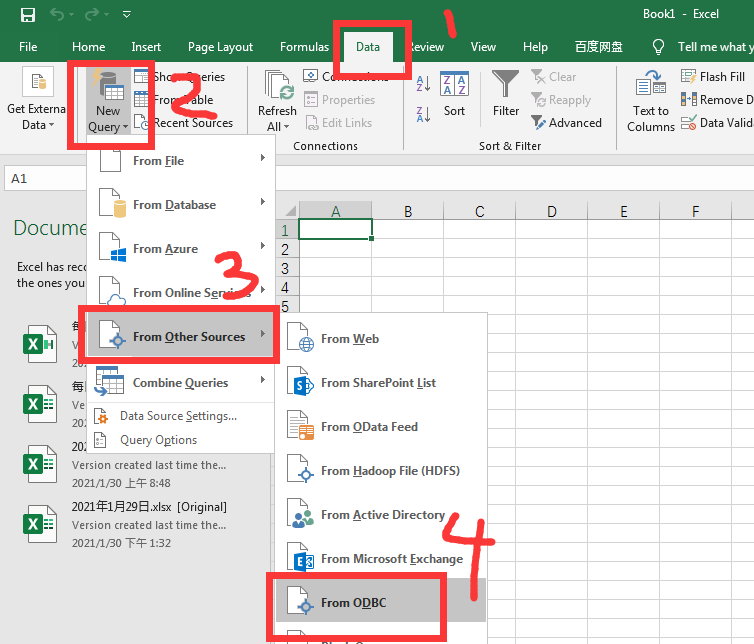Click the Name Box showing A1
Viewport: 754px width, 644px height.
pyautogui.click(x=46, y=178)
